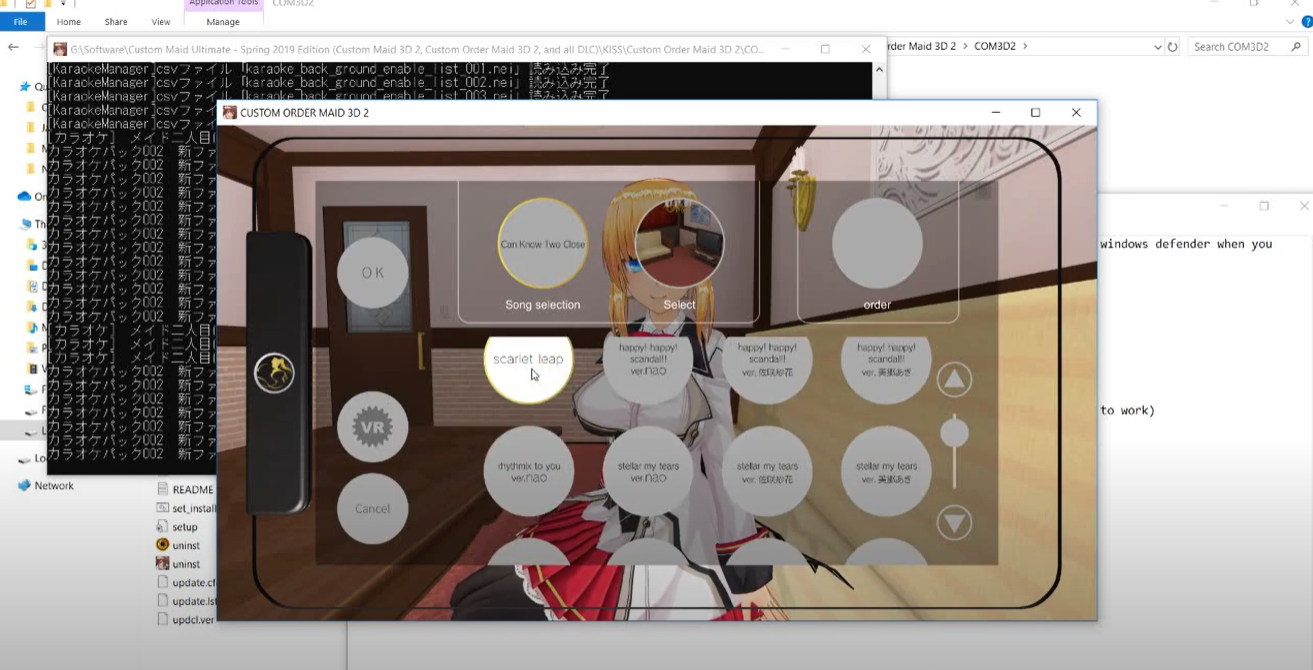Screen dimensions: 1313x670
Task: Open the View ribbon tab
Action: 161,21
